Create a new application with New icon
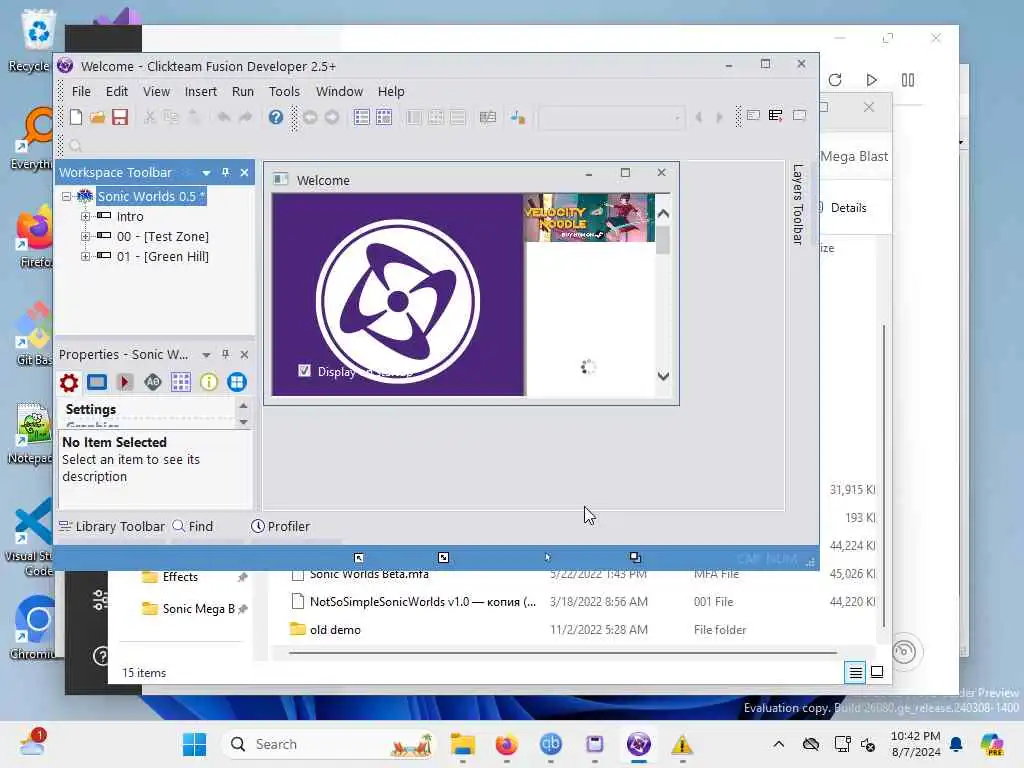 coord(76,117)
